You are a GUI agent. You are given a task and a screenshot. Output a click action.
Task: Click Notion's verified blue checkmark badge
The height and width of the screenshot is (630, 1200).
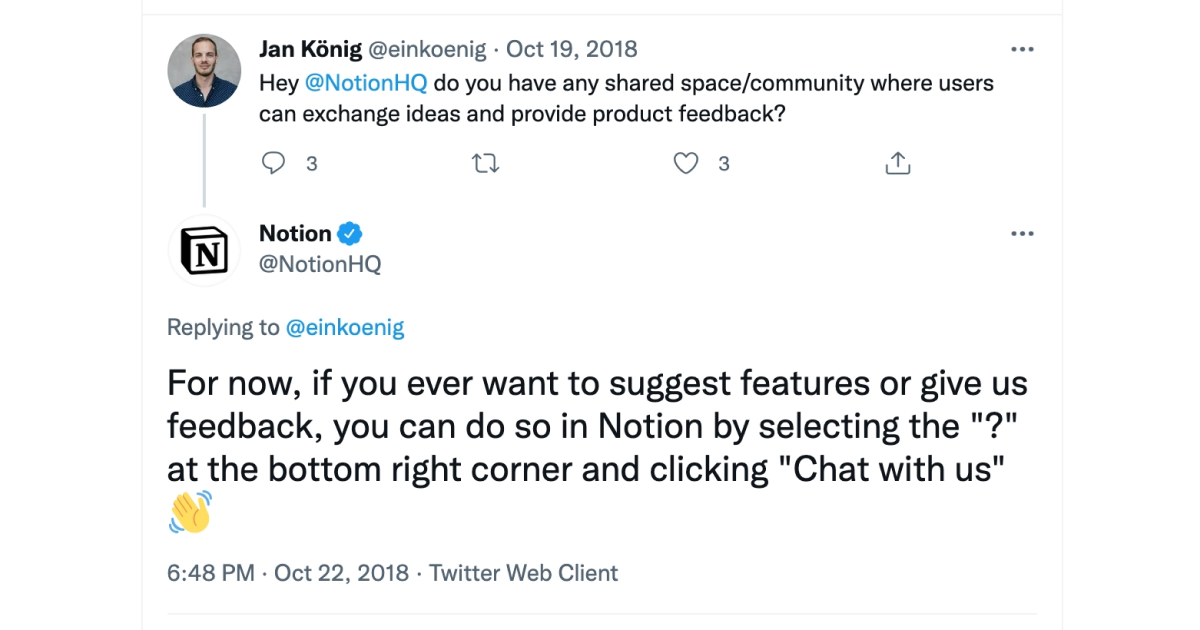(348, 233)
